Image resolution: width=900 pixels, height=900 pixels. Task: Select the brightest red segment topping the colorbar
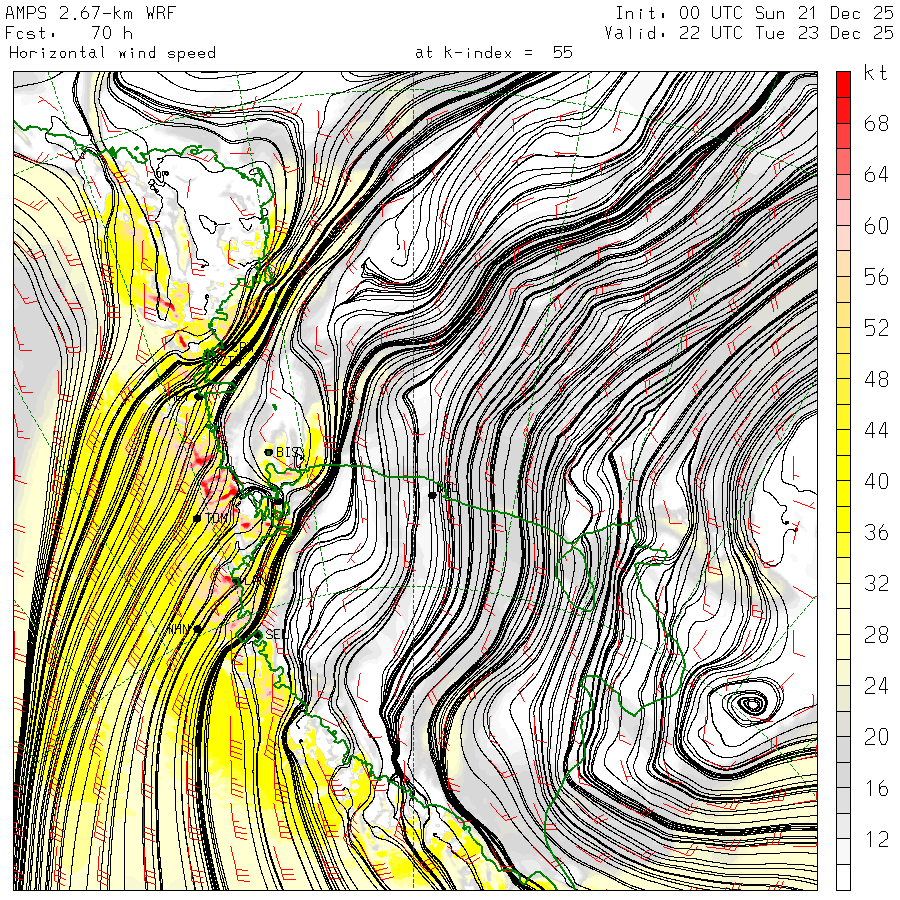[x=843, y=84]
